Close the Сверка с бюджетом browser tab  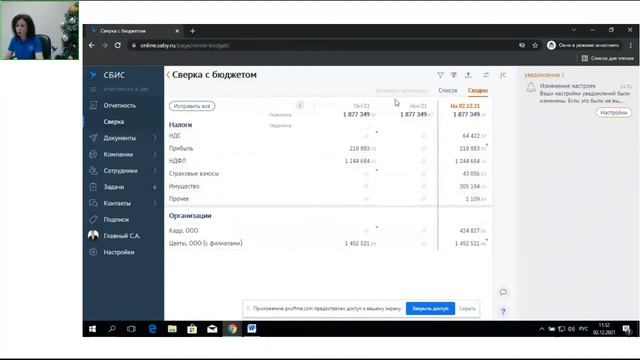pos(177,31)
